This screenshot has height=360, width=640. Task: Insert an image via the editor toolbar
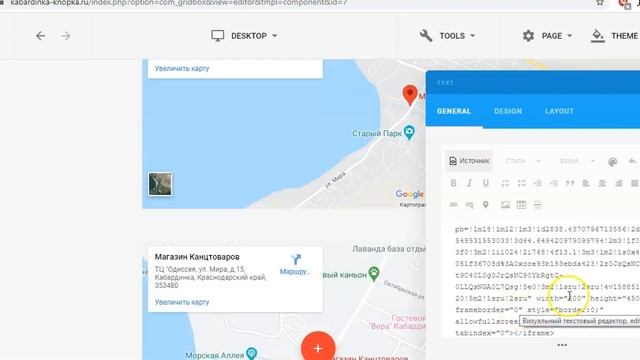pos(505,204)
